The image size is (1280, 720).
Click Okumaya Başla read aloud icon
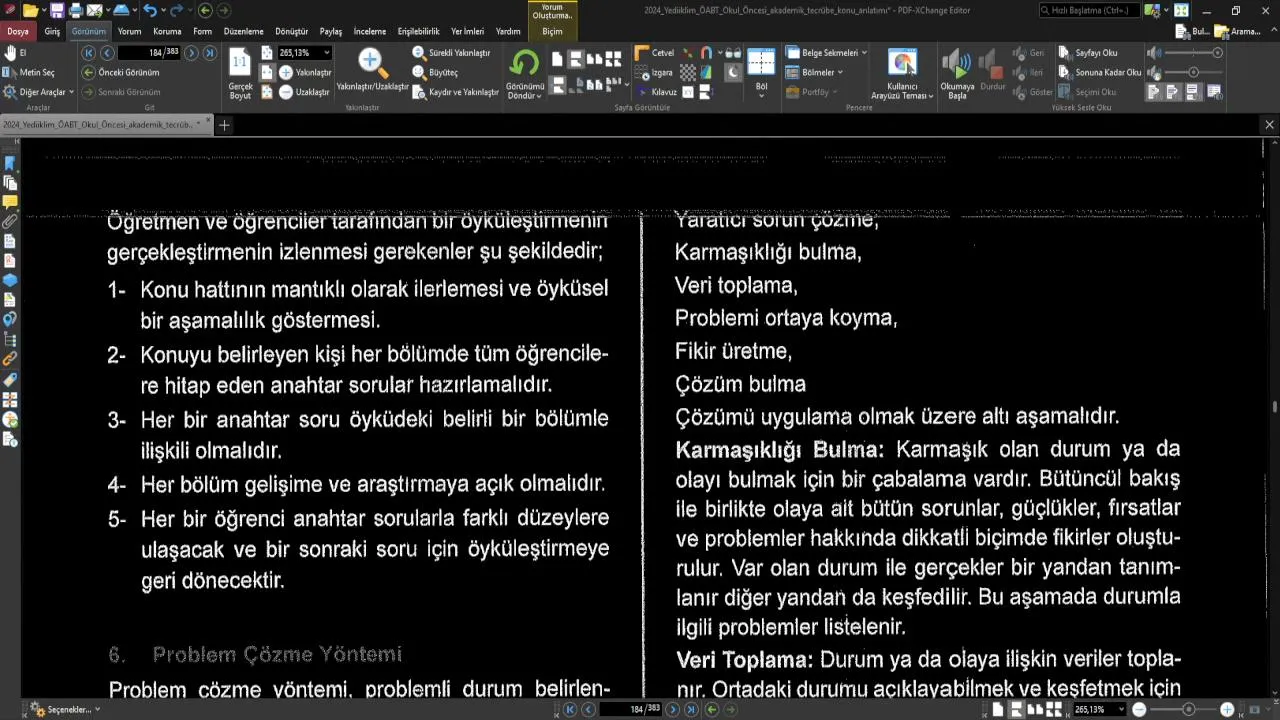(957, 74)
